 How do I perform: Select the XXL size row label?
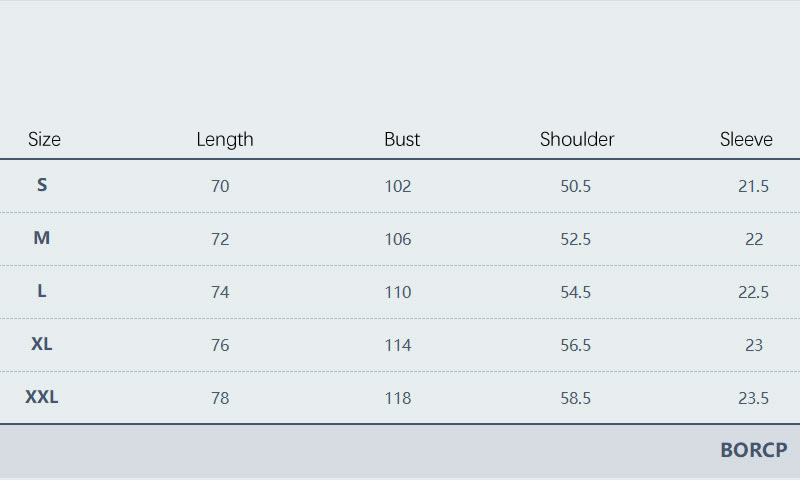[x=42, y=397]
